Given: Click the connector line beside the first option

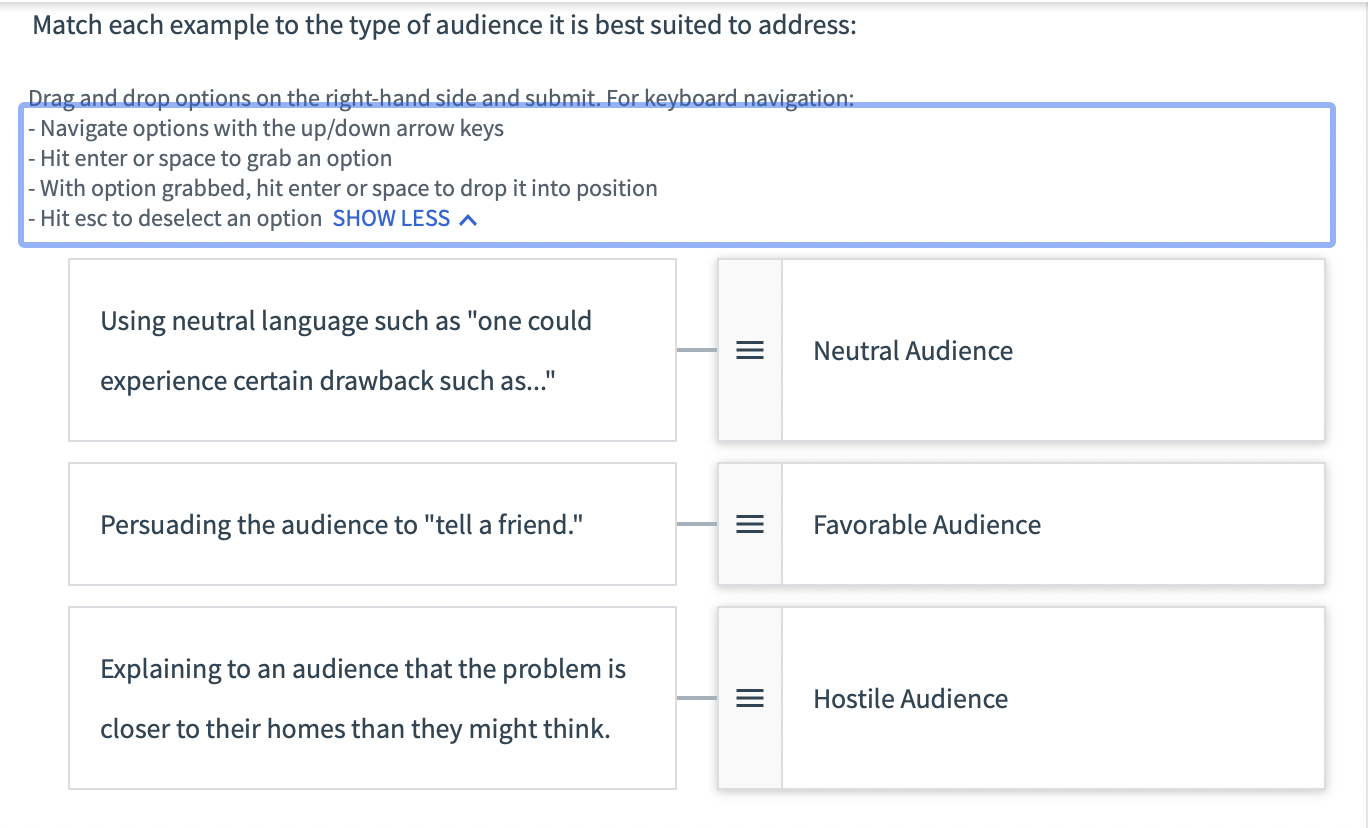Looking at the screenshot, I should [x=697, y=351].
